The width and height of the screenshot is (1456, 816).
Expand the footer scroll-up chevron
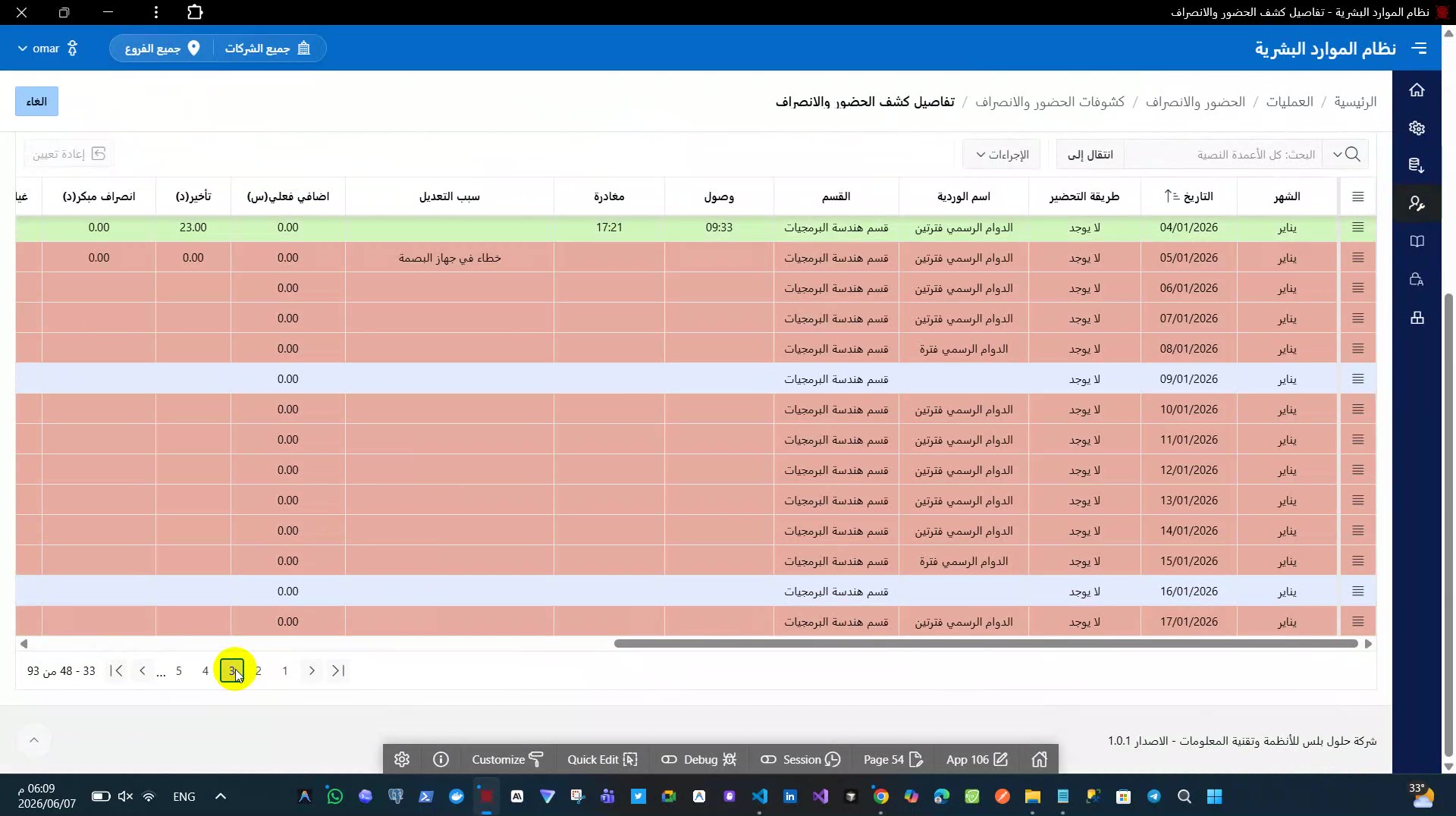tap(34, 740)
